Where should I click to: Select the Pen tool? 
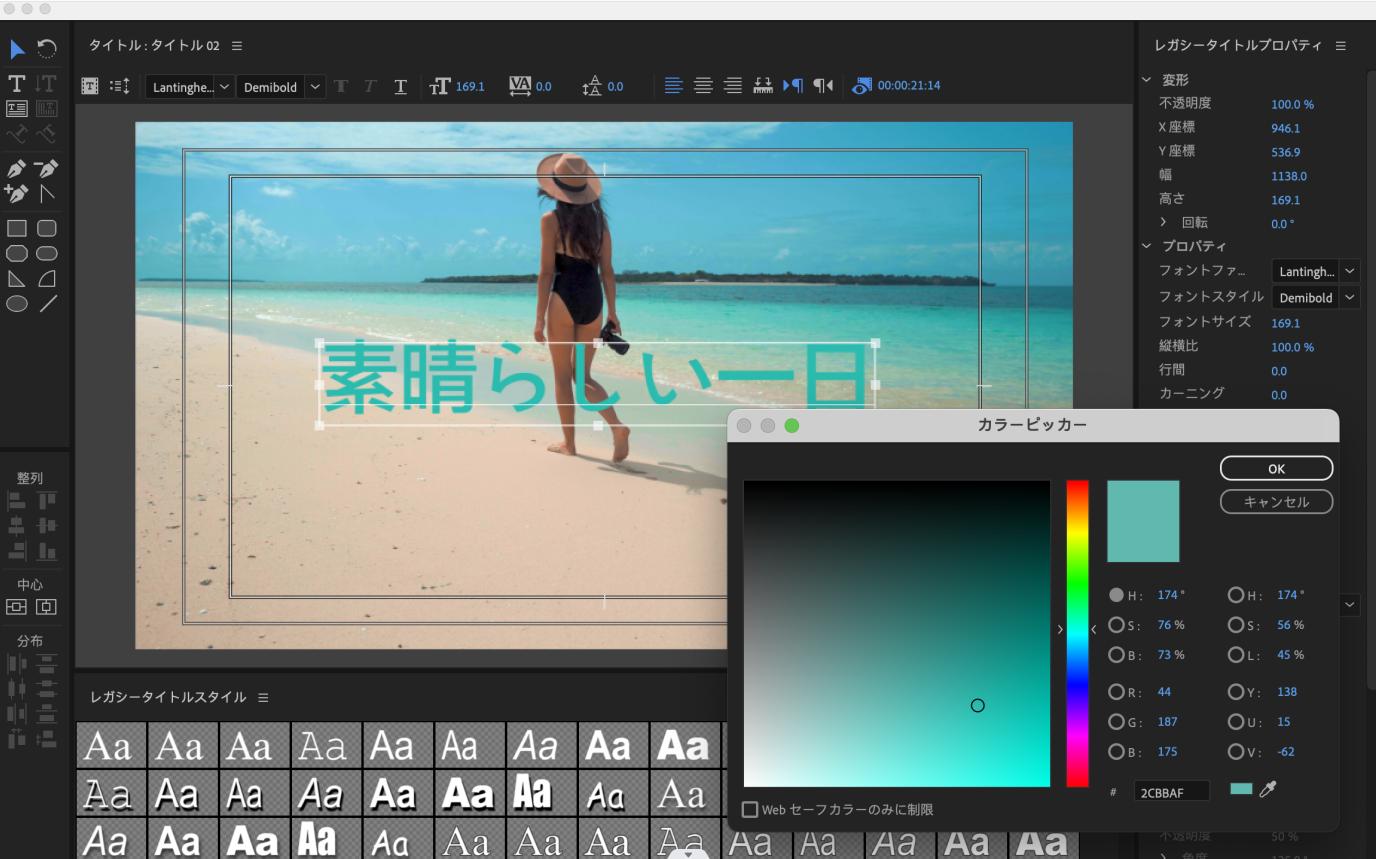coord(17,168)
